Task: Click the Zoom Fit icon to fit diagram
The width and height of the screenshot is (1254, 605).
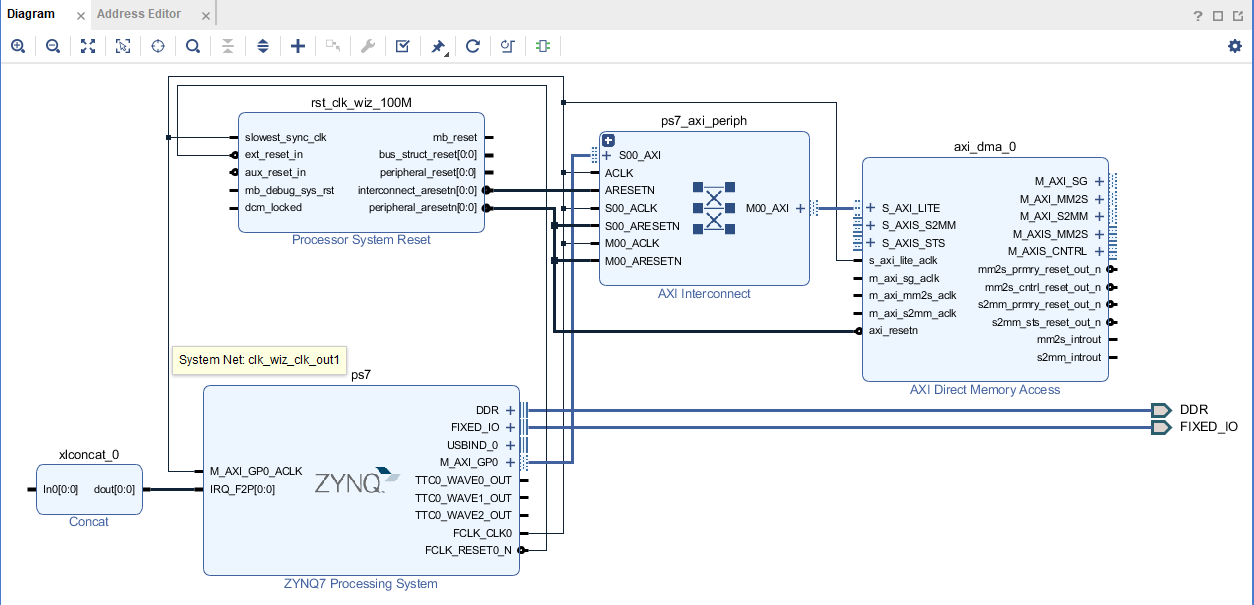Action: pos(88,45)
